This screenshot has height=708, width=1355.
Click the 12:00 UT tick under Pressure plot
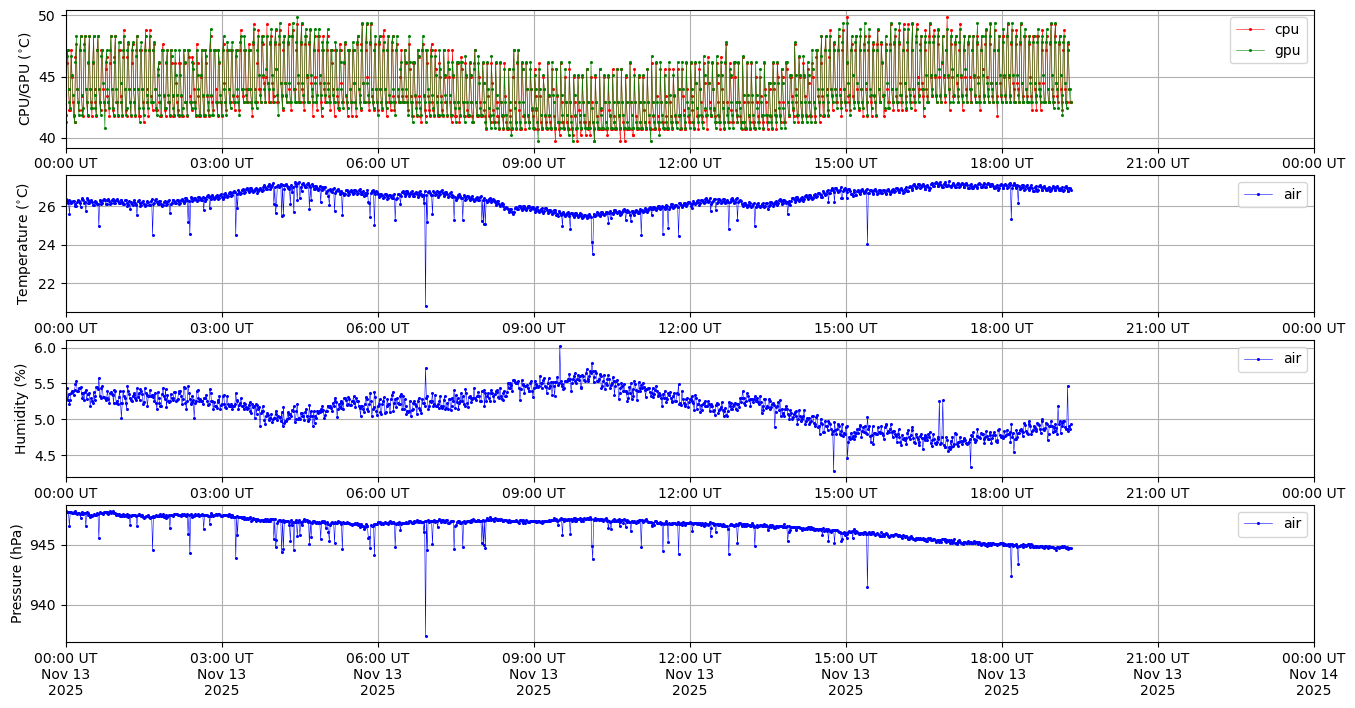(x=689, y=658)
